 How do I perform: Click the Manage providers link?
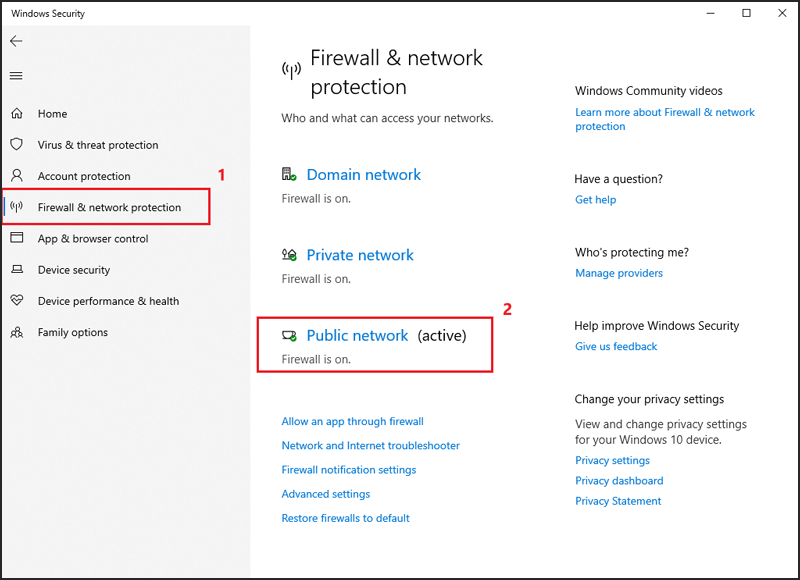(619, 273)
